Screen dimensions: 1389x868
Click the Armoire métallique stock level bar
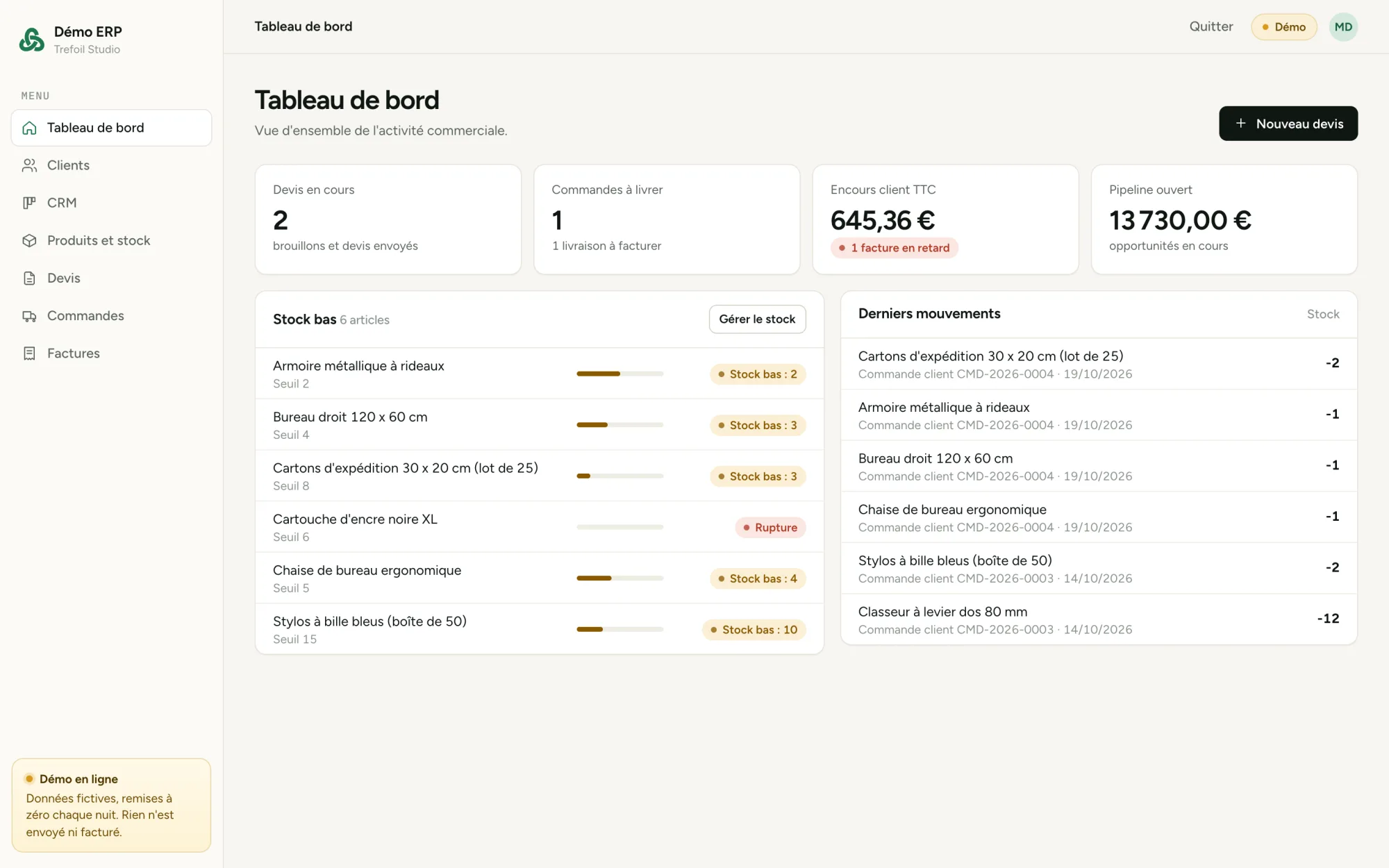pyautogui.click(x=619, y=374)
